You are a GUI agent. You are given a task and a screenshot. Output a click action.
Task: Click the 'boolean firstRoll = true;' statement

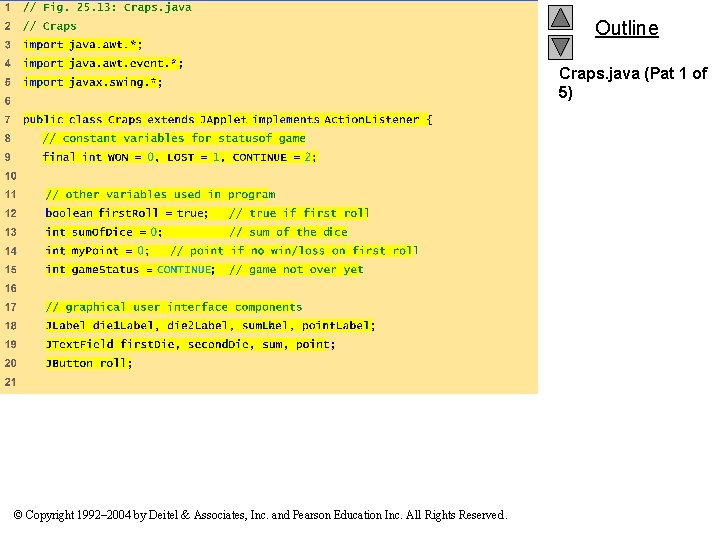126,213
